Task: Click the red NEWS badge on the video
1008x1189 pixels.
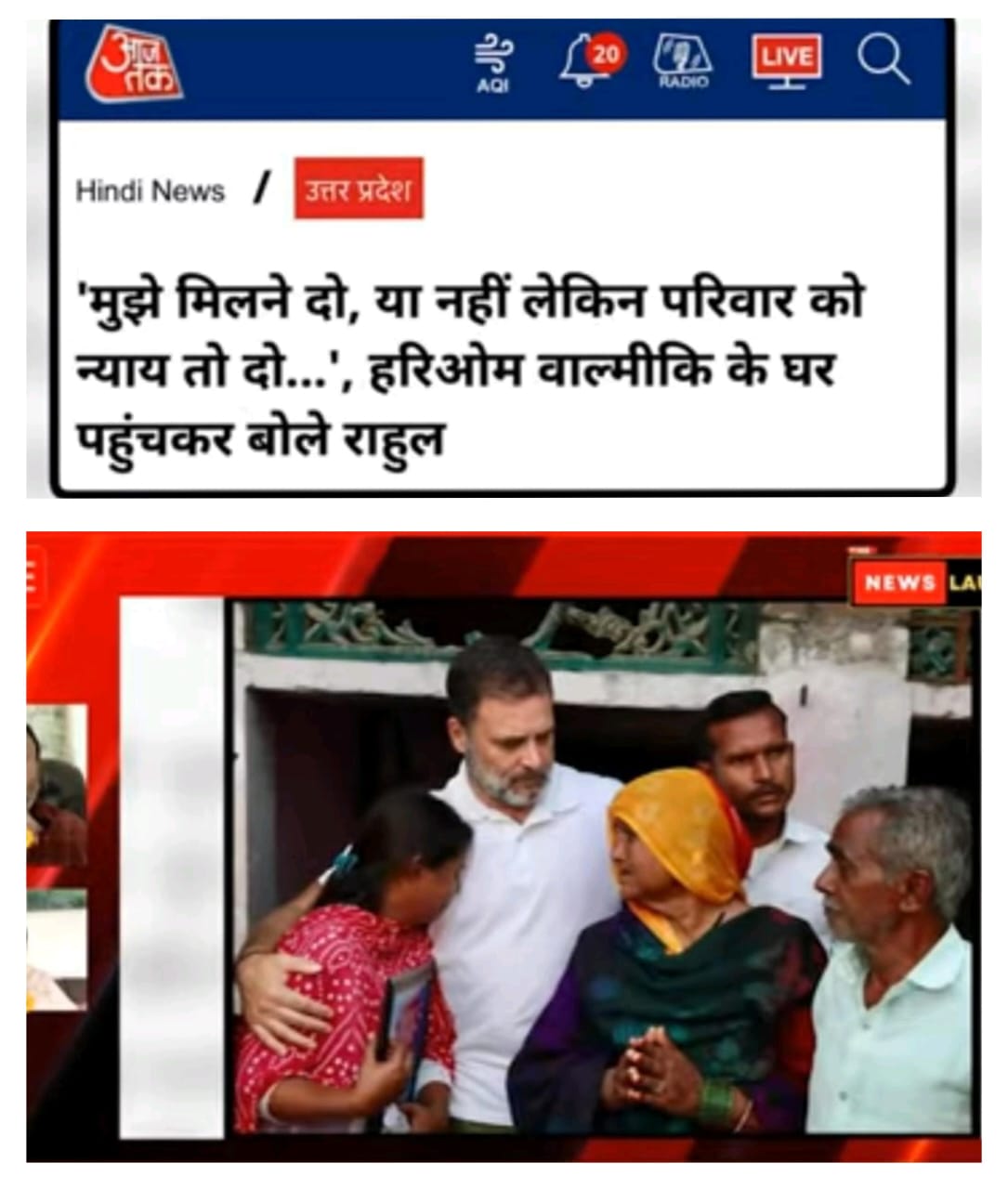Action: point(899,583)
